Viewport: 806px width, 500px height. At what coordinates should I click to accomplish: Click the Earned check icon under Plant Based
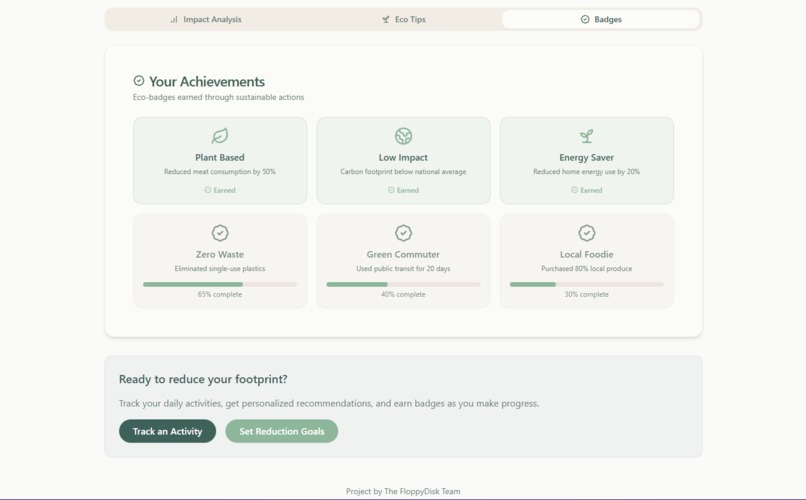click(208, 190)
